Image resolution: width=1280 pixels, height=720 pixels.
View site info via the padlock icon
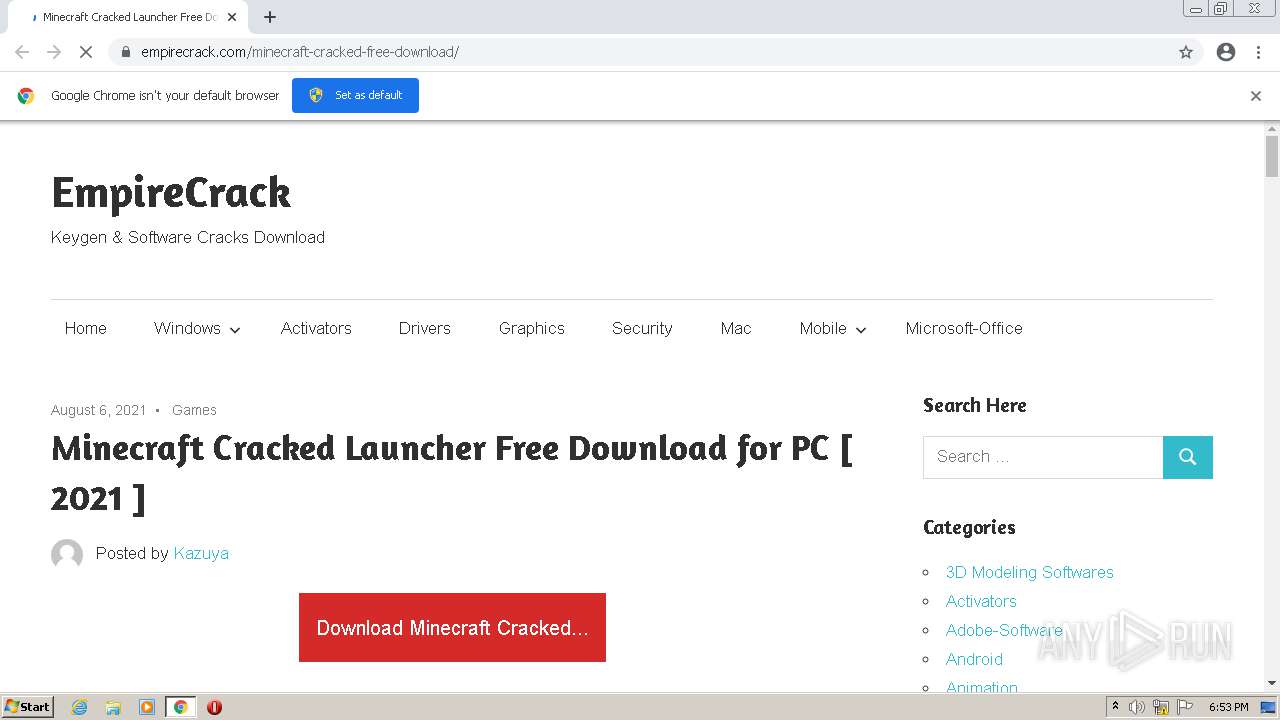(x=126, y=52)
